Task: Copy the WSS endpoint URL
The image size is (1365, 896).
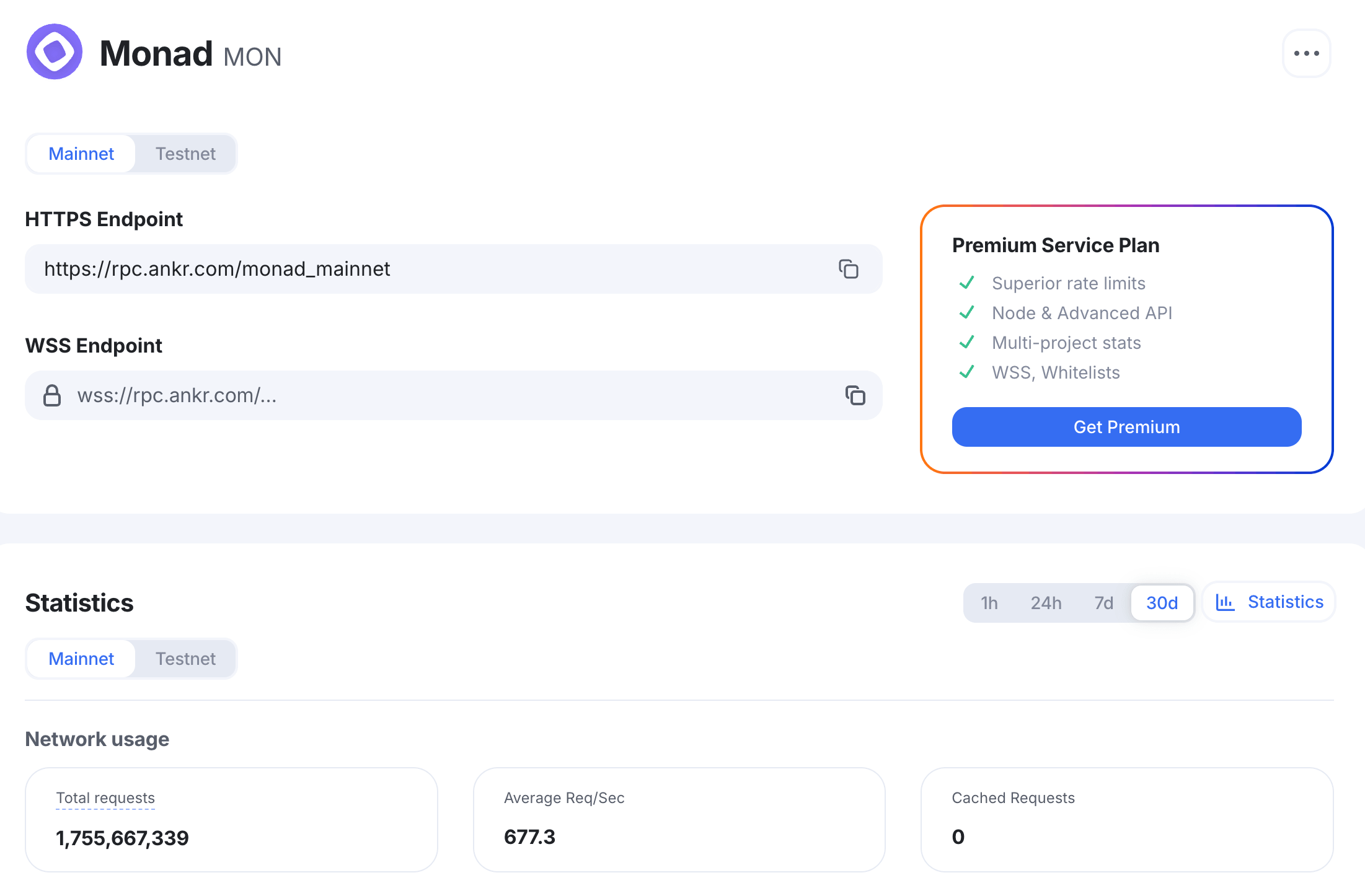Action: click(855, 395)
